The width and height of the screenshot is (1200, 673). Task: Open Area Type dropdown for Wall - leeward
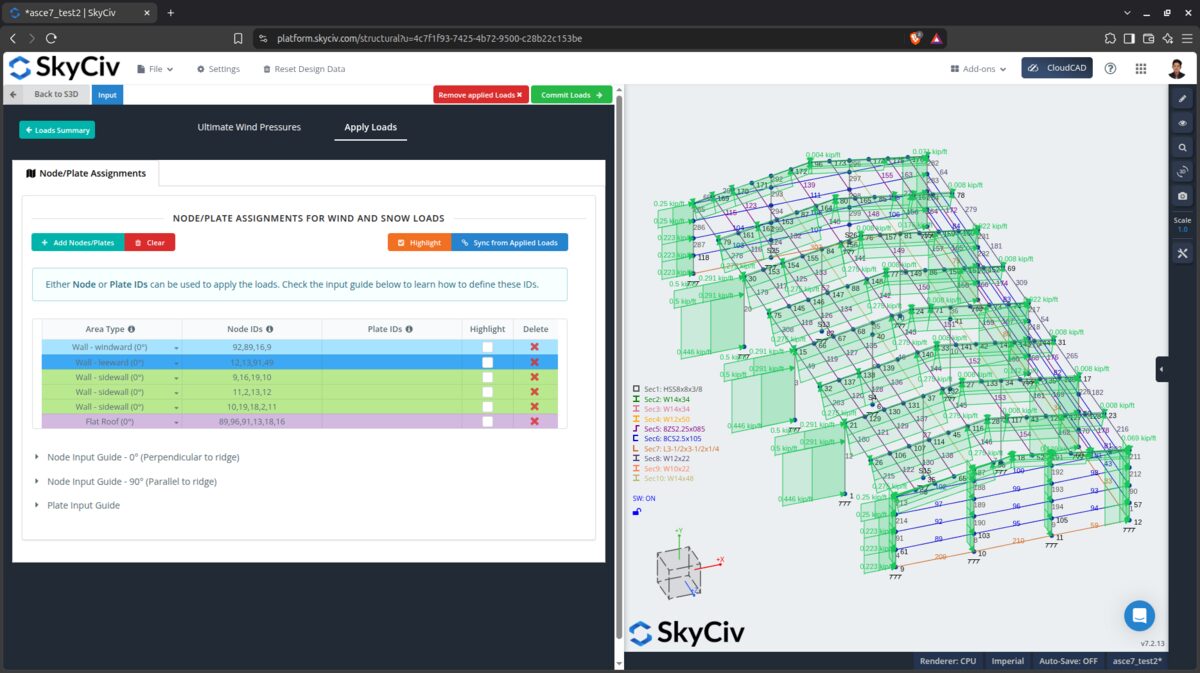click(x=177, y=363)
